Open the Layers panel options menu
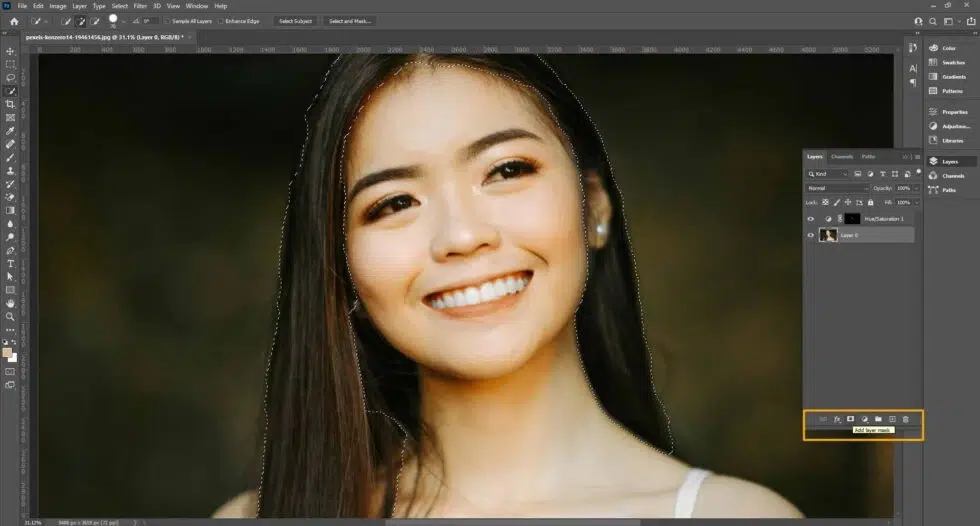 click(918, 157)
